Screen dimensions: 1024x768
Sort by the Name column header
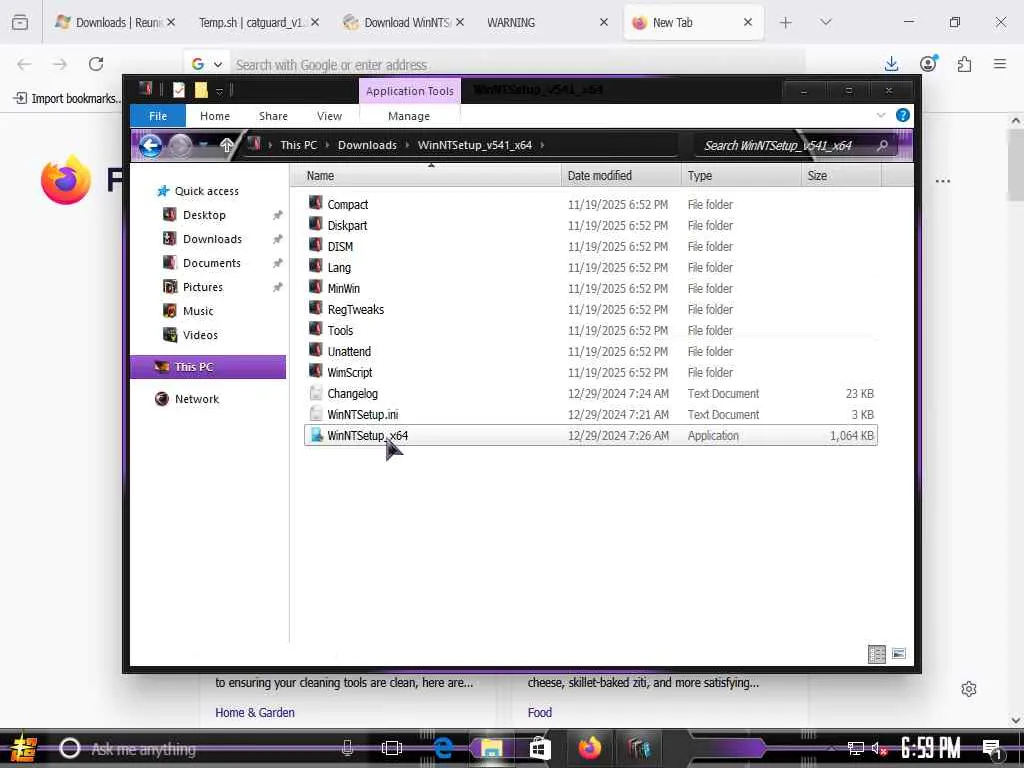(426, 176)
